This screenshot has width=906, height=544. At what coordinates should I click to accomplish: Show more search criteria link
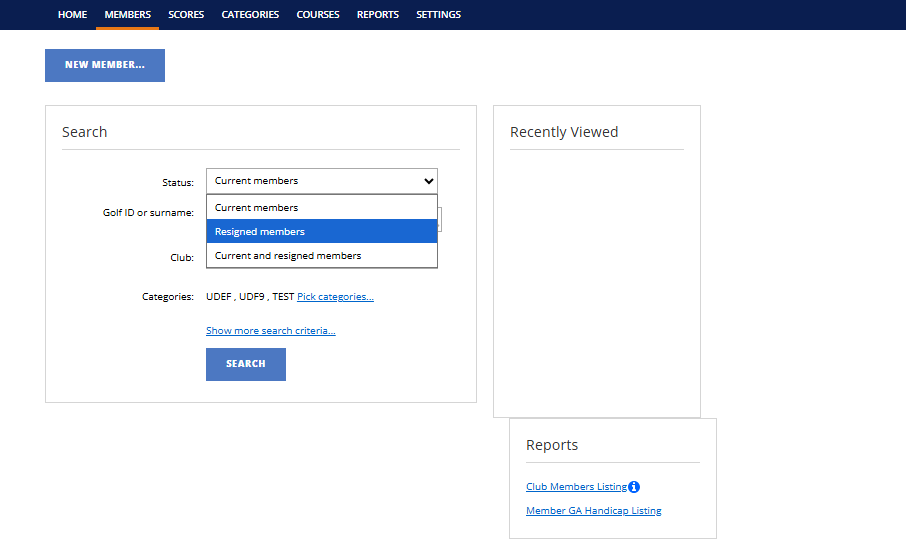270,331
